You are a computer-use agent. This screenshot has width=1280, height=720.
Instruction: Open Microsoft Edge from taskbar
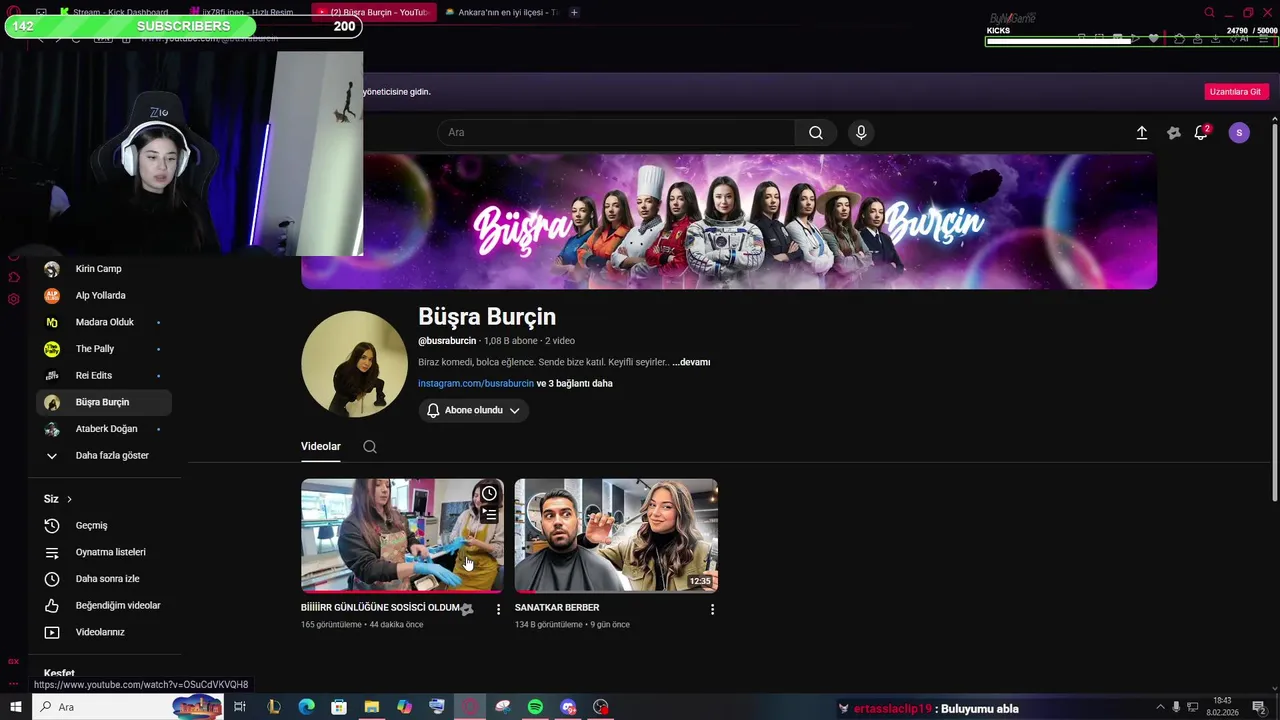coord(307,707)
